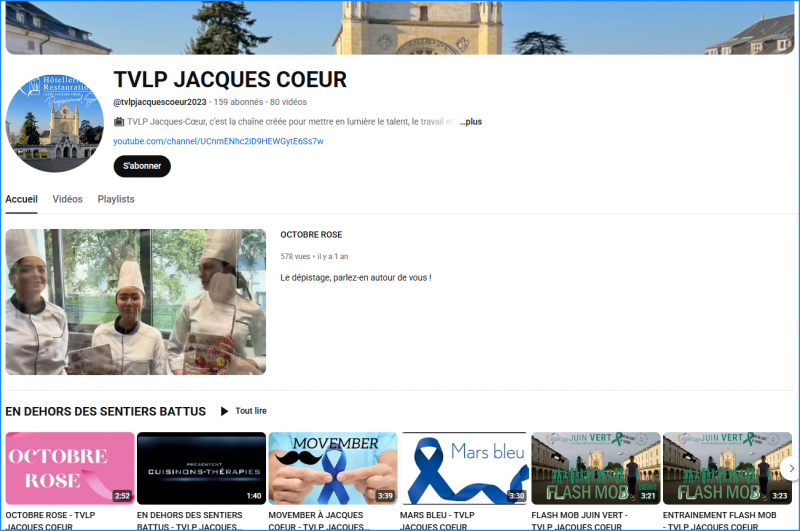The width and height of the screenshot is (800, 531).
Task: Subscribe with the S'abonner button
Action: click(142, 166)
